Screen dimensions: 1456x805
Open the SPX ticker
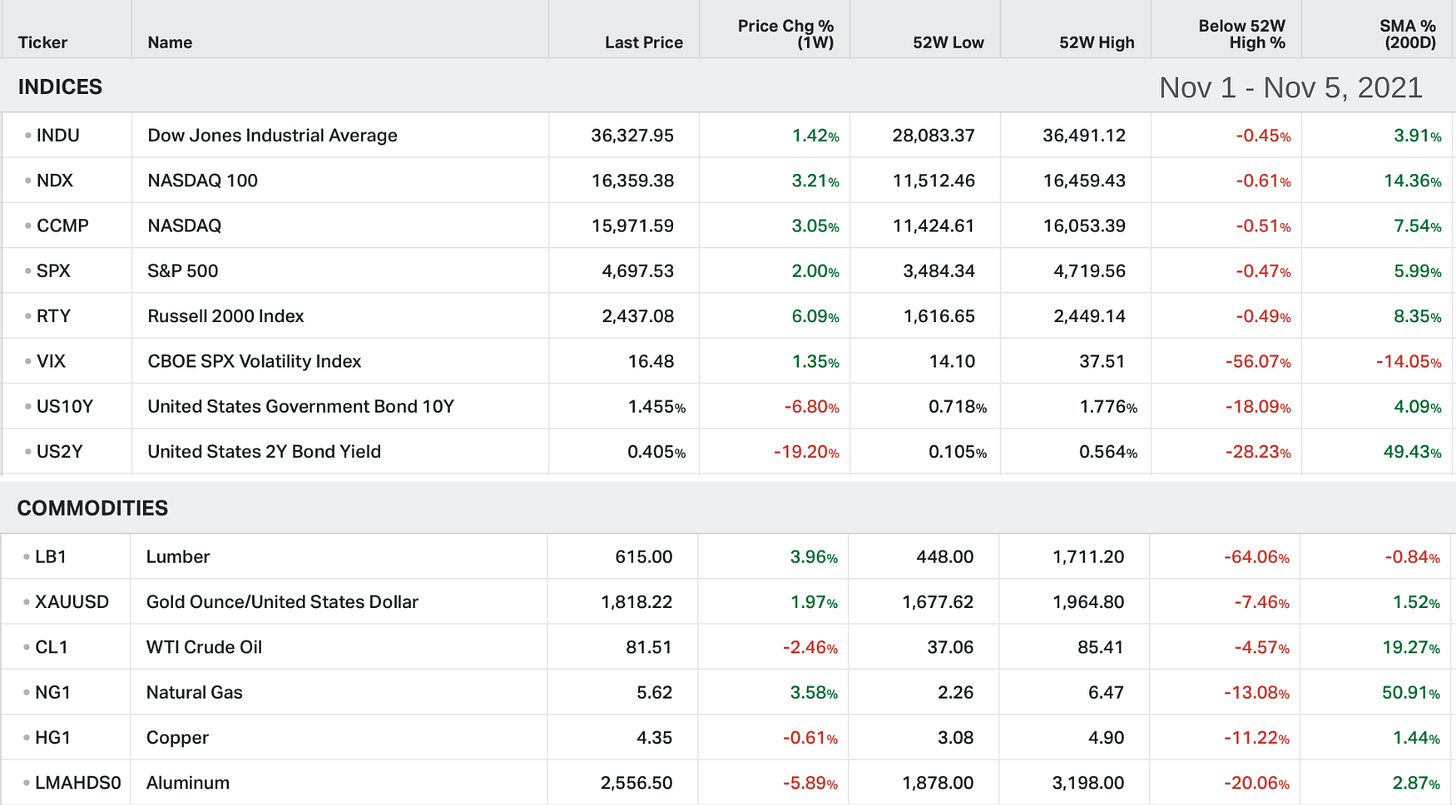[53, 270]
